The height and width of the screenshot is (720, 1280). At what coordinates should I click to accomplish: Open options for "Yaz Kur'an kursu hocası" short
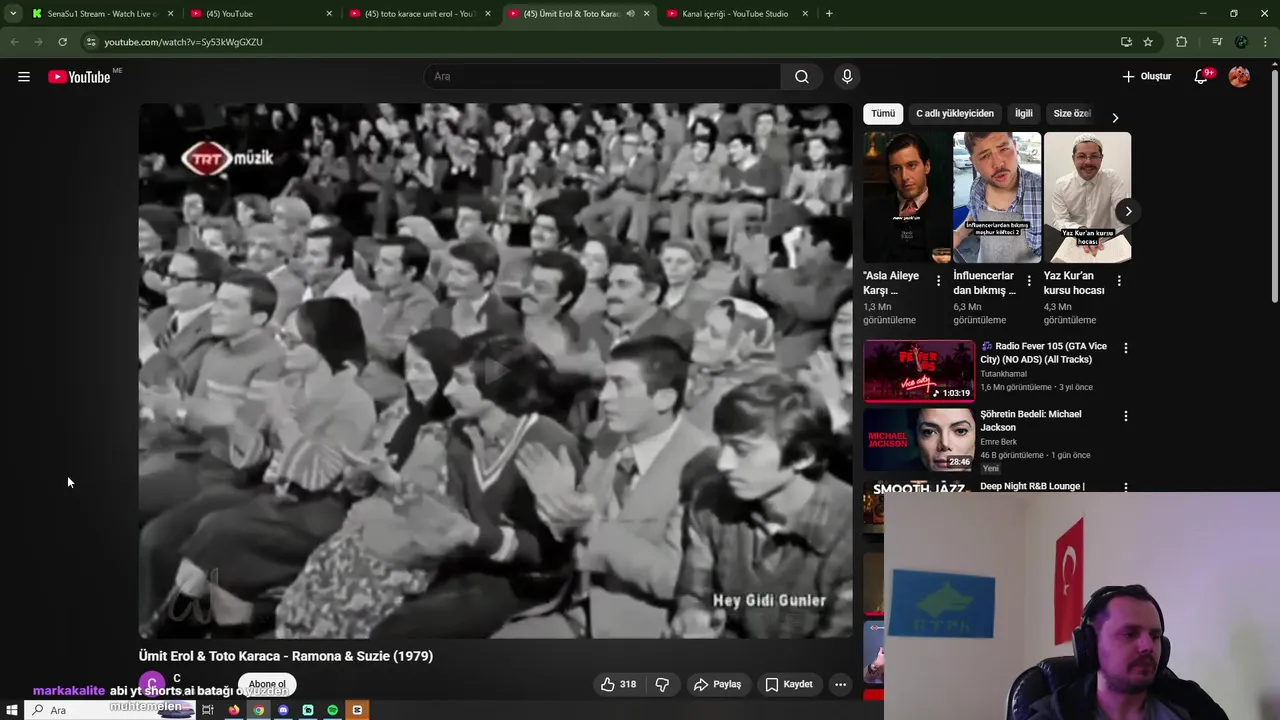[x=1119, y=281]
